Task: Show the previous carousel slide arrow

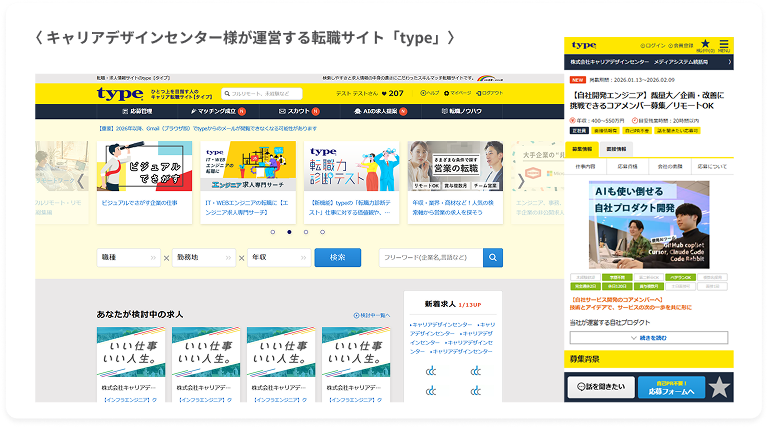Action: [81, 181]
